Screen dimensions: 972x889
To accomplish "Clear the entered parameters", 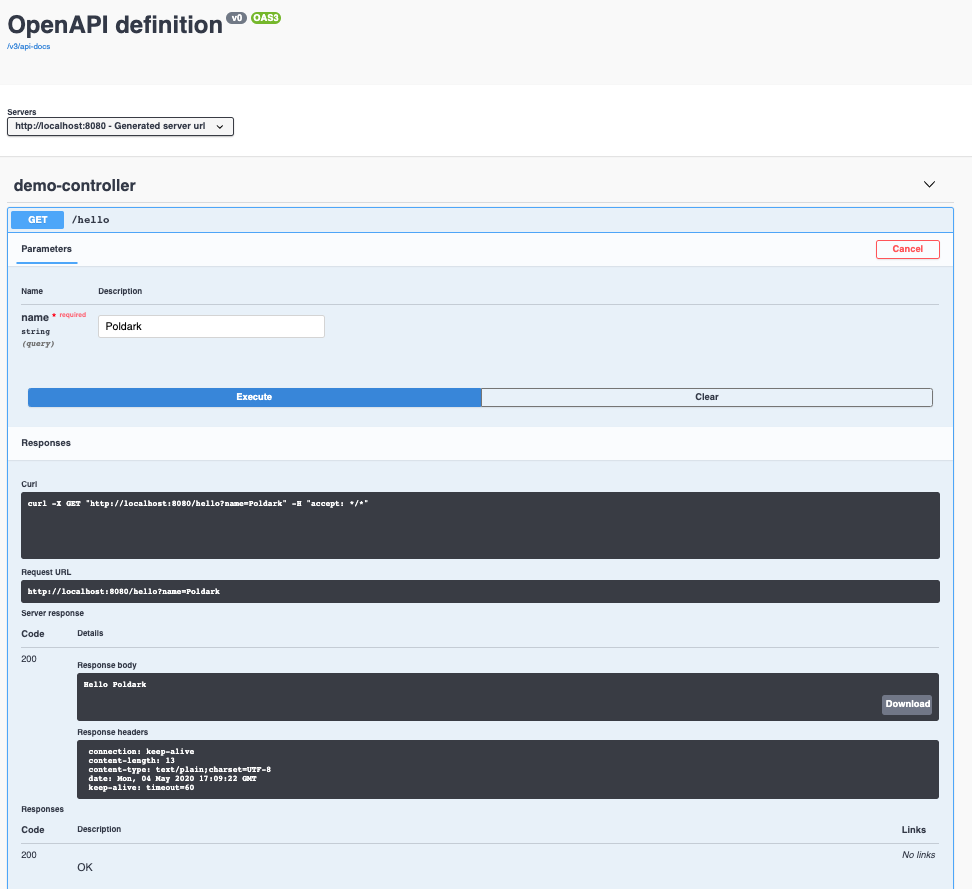I will pyautogui.click(x=706, y=397).
